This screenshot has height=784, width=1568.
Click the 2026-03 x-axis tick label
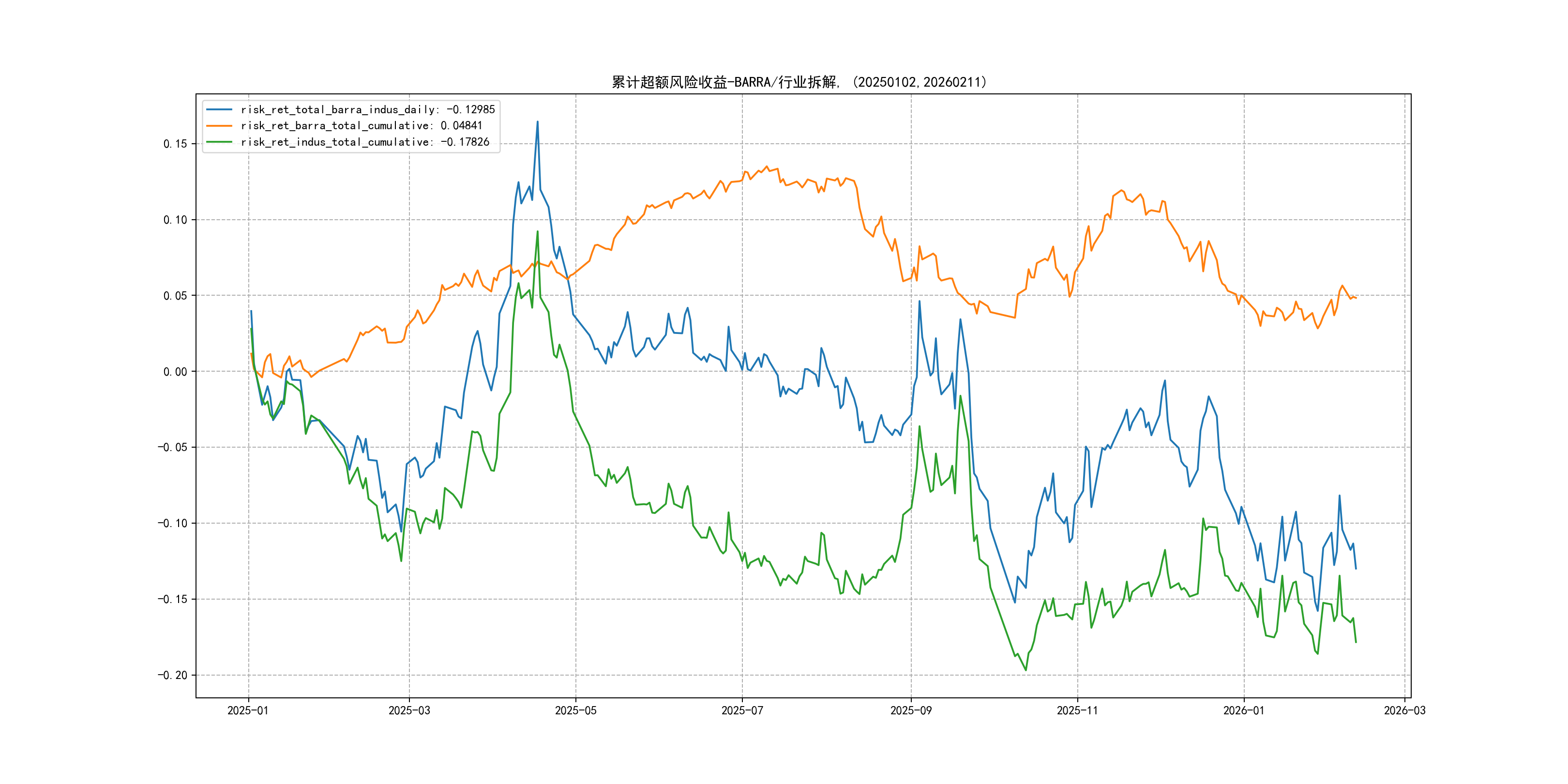pos(1404,710)
